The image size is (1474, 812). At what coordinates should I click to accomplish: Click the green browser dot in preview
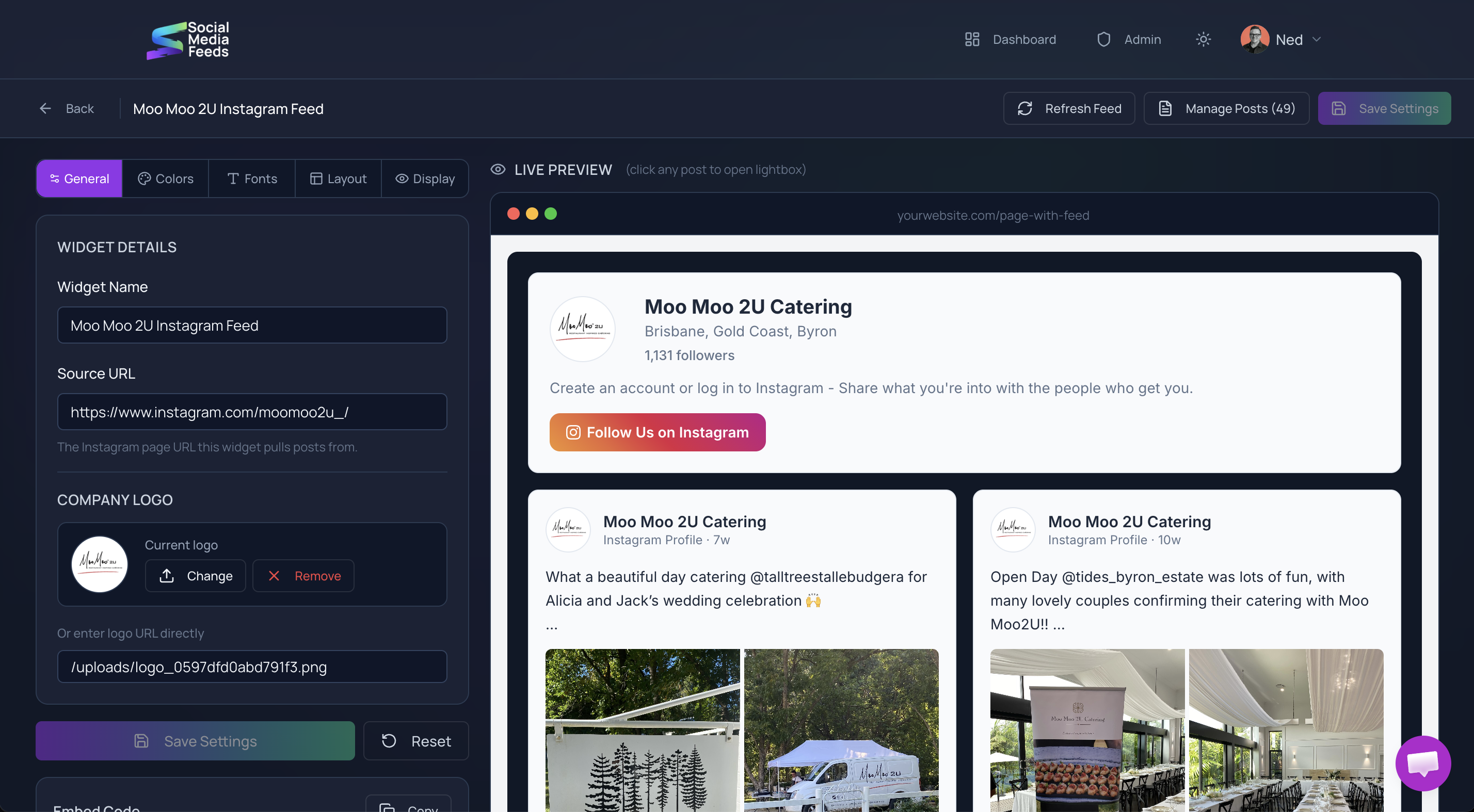[551, 214]
